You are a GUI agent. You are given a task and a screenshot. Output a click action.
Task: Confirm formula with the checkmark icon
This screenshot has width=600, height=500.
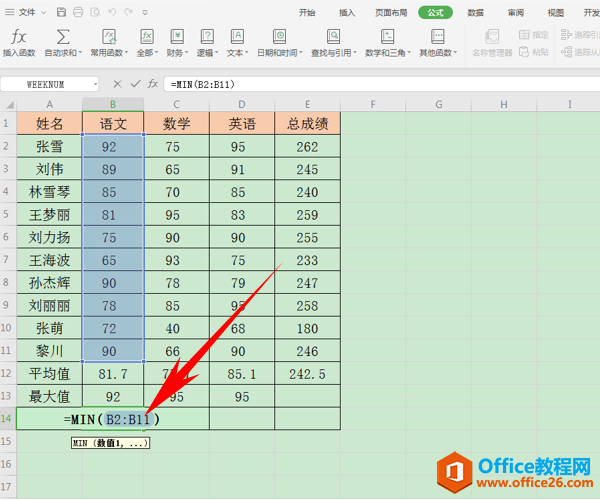[135, 84]
